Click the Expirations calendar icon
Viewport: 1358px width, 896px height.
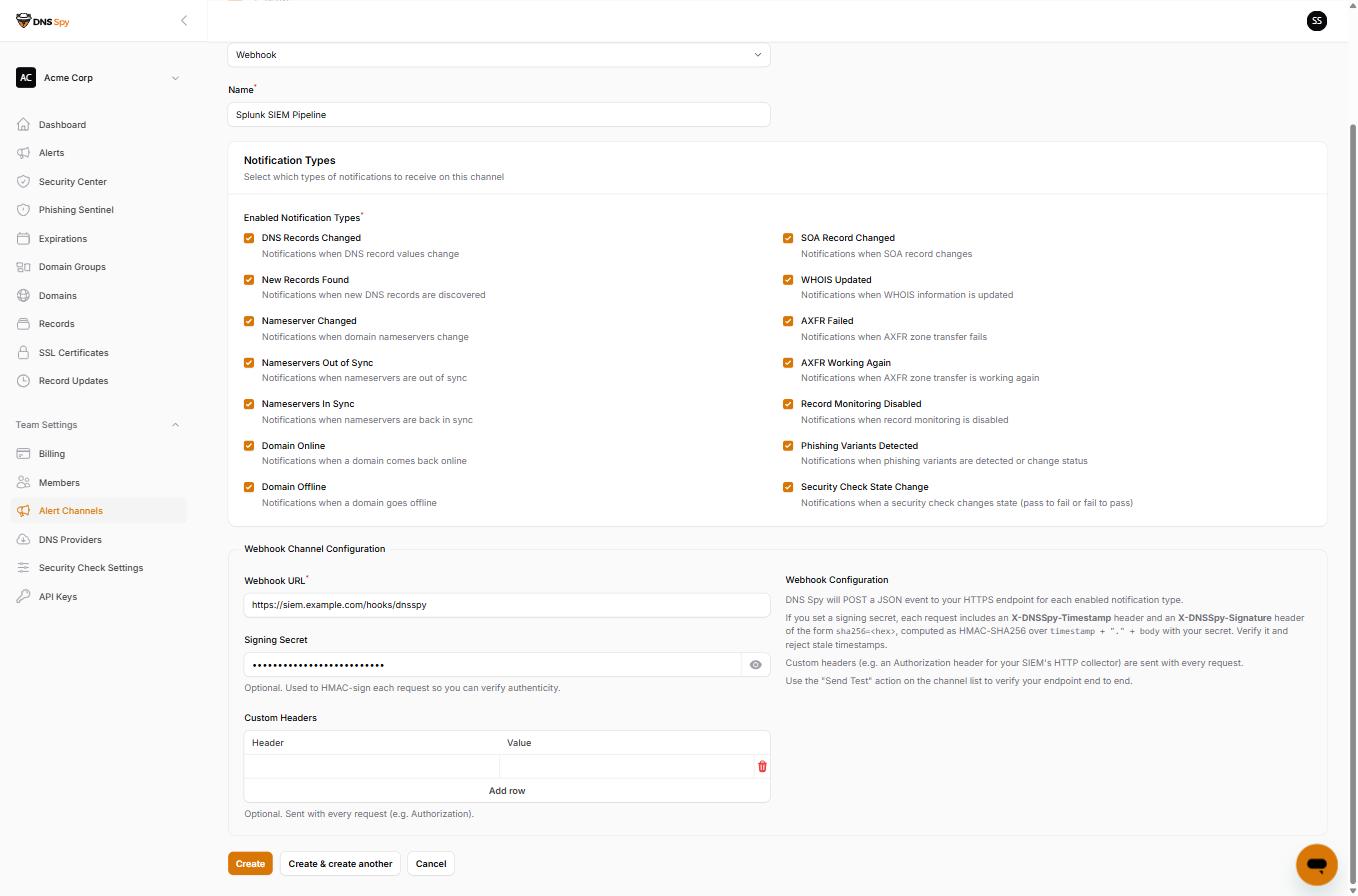click(23, 239)
